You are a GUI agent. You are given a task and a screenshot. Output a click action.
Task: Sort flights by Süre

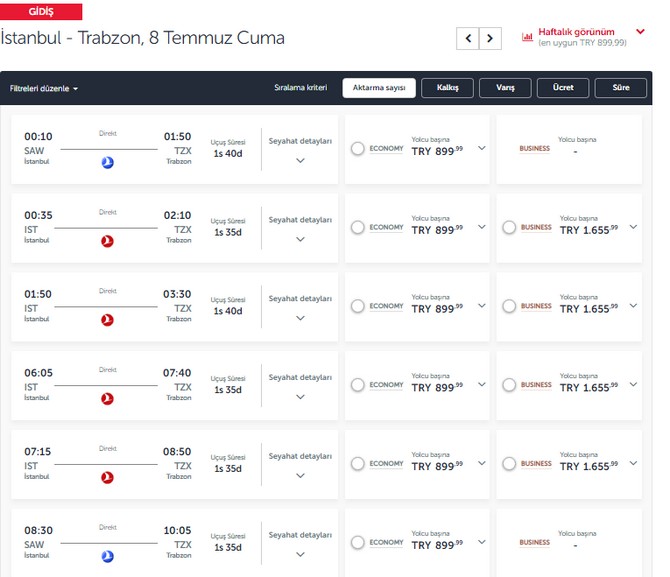pyautogui.click(x=621, y=88)
